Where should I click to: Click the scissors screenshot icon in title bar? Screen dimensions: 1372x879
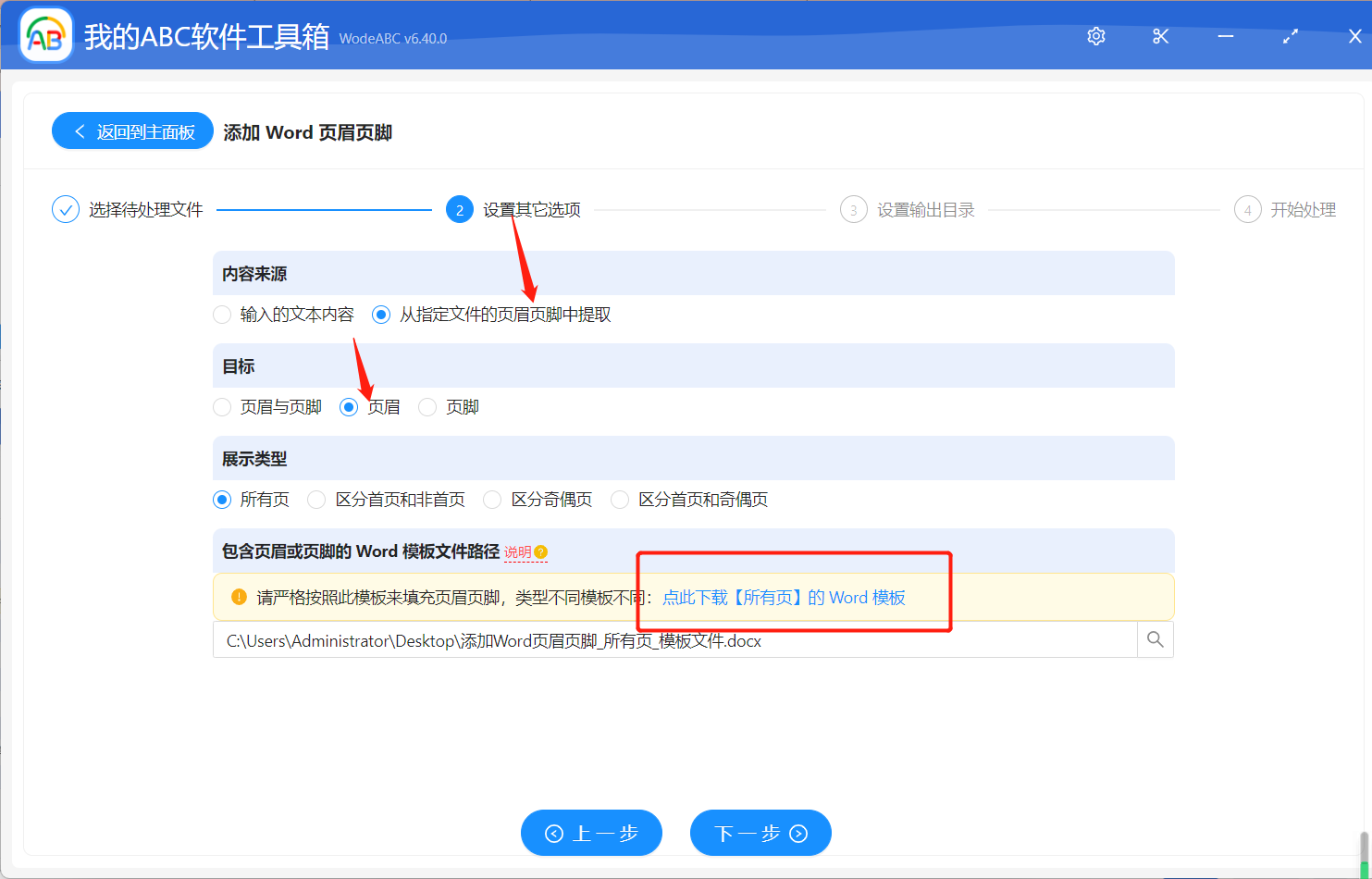tap(1160, 36)
